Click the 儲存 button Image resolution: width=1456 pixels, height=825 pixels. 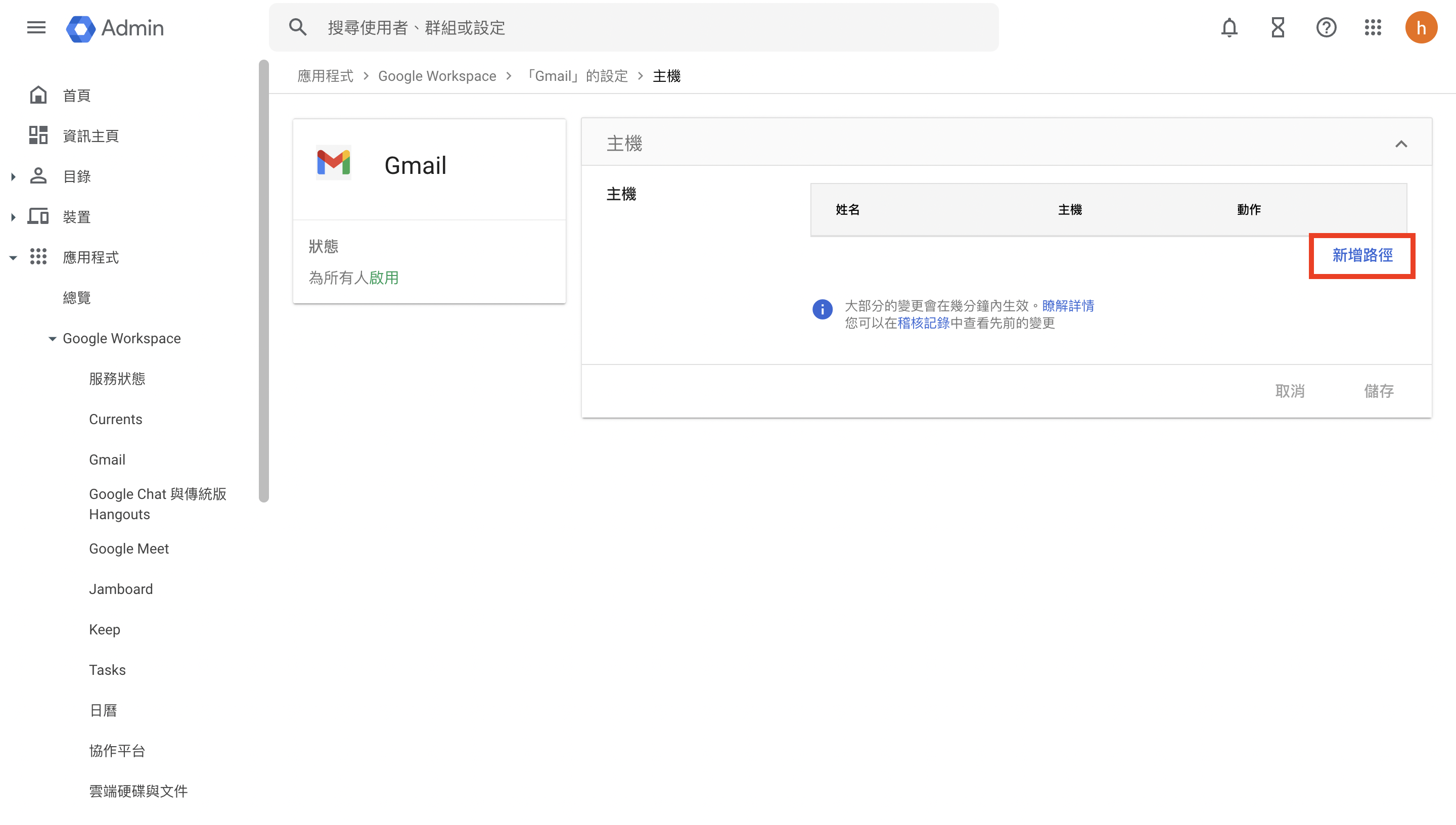pos(1378,391)
